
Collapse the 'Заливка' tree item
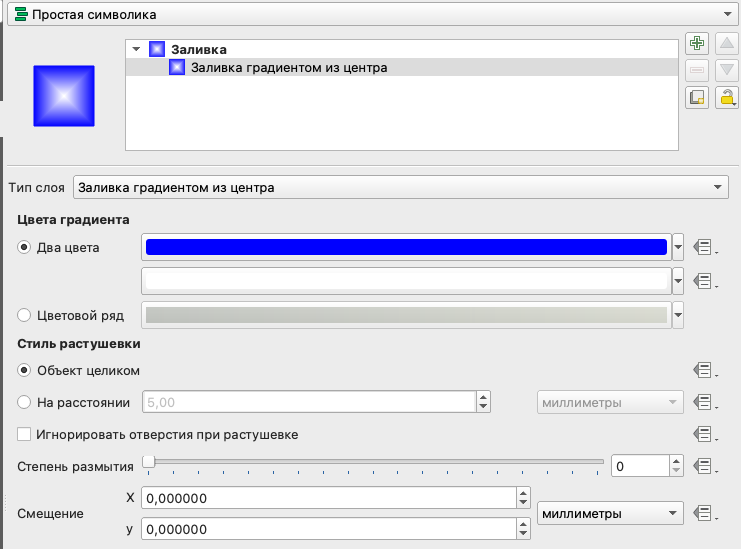(136, 48)
